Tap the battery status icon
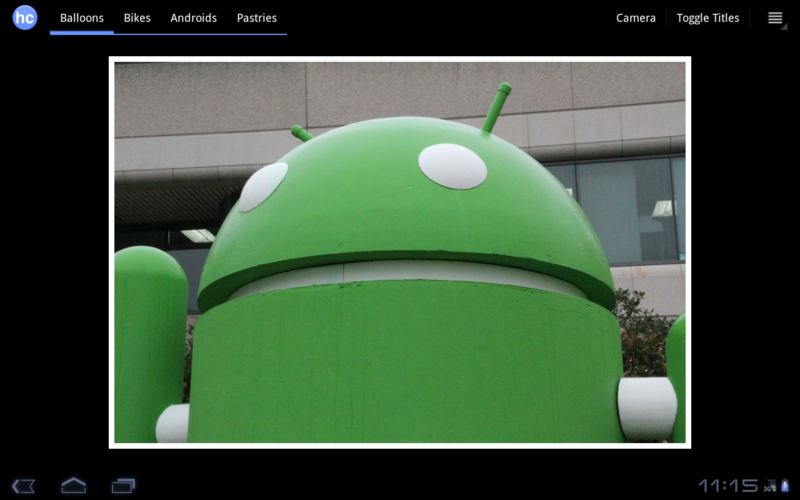The height and width of the screenshot is (500, 800). pos(785,486)
